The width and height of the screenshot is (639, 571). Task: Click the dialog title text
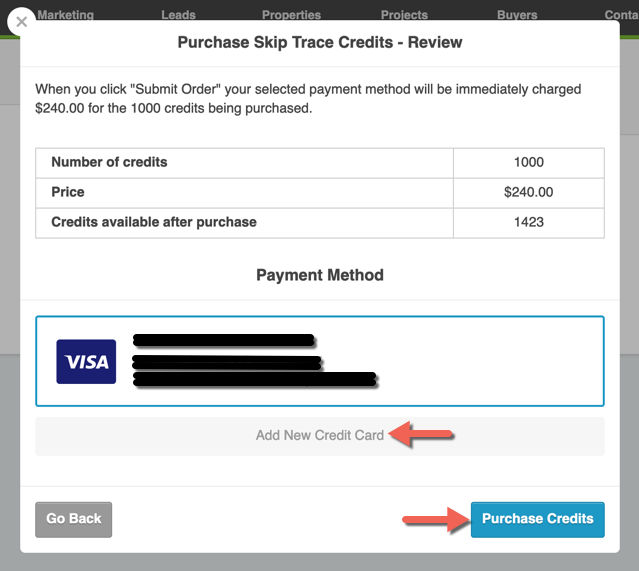click(x=319, y=43)
